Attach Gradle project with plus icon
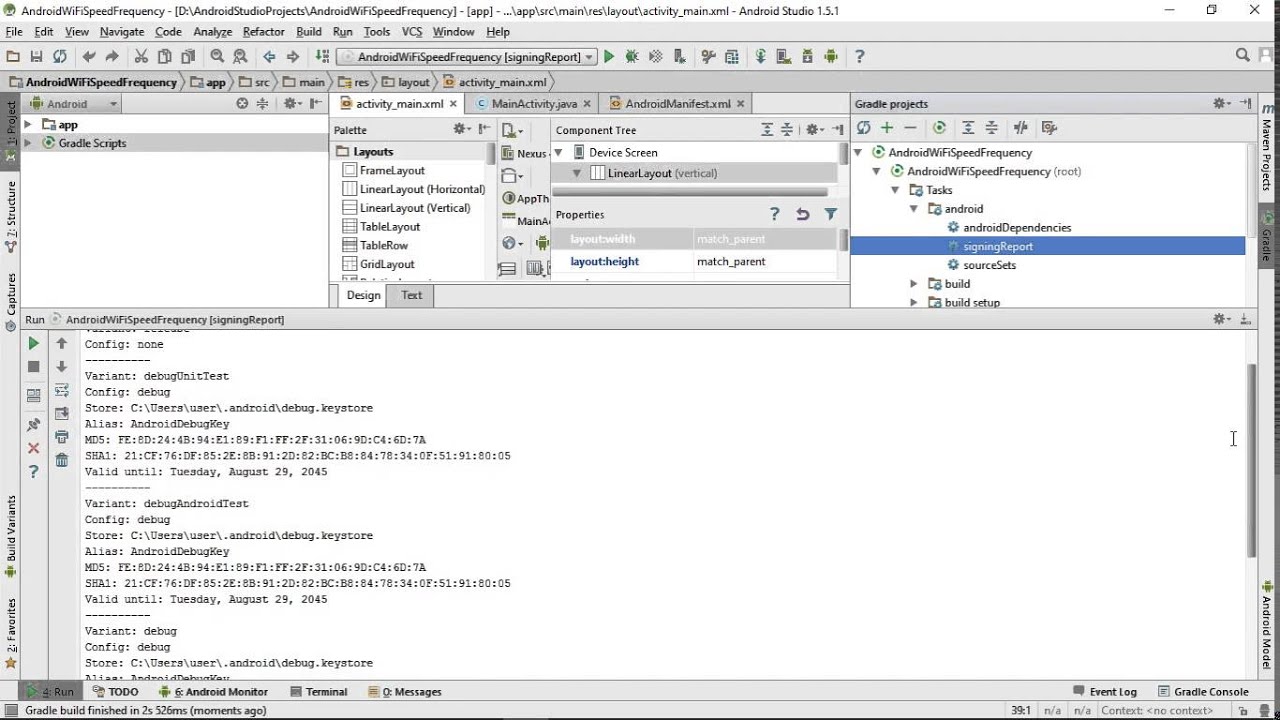 point(887,128)
